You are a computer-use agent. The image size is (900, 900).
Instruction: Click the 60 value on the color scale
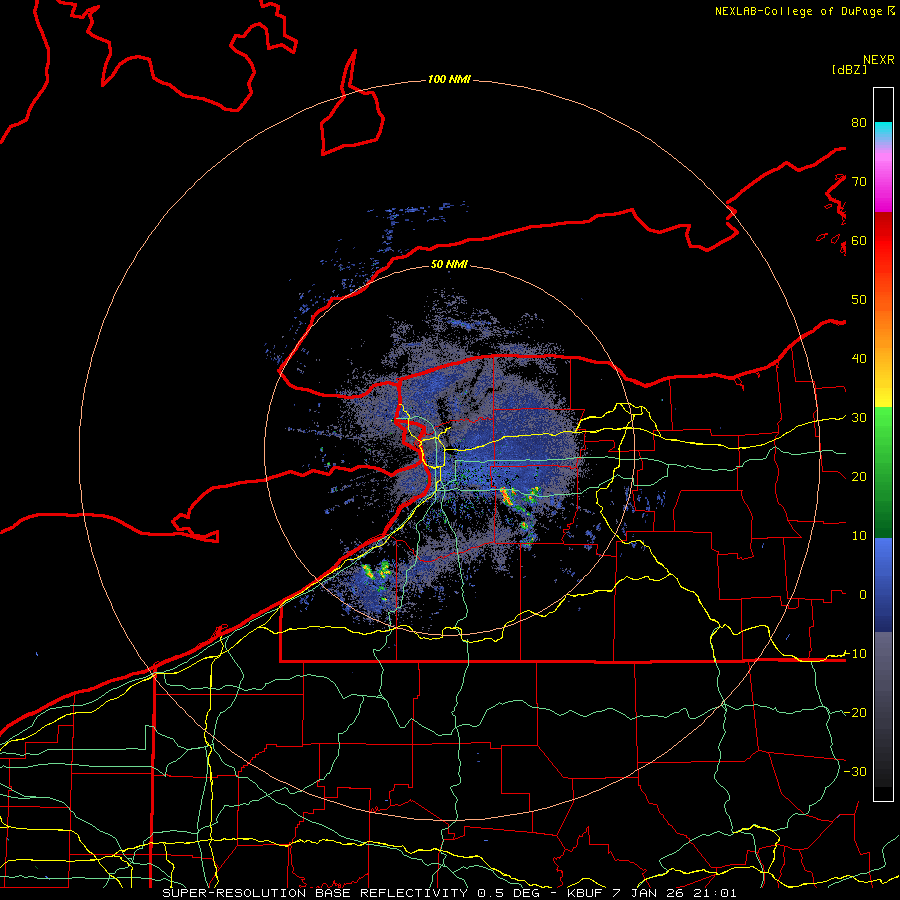pos(859,240)
